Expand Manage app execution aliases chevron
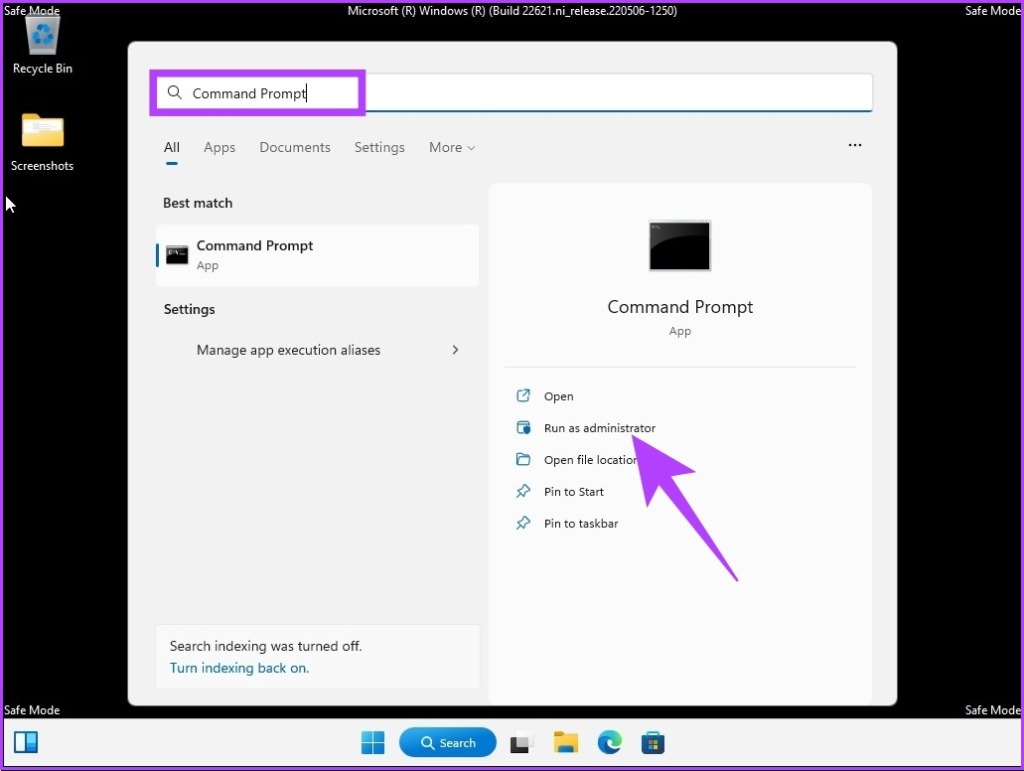1024x771 pixels. [x=455, y=350]
